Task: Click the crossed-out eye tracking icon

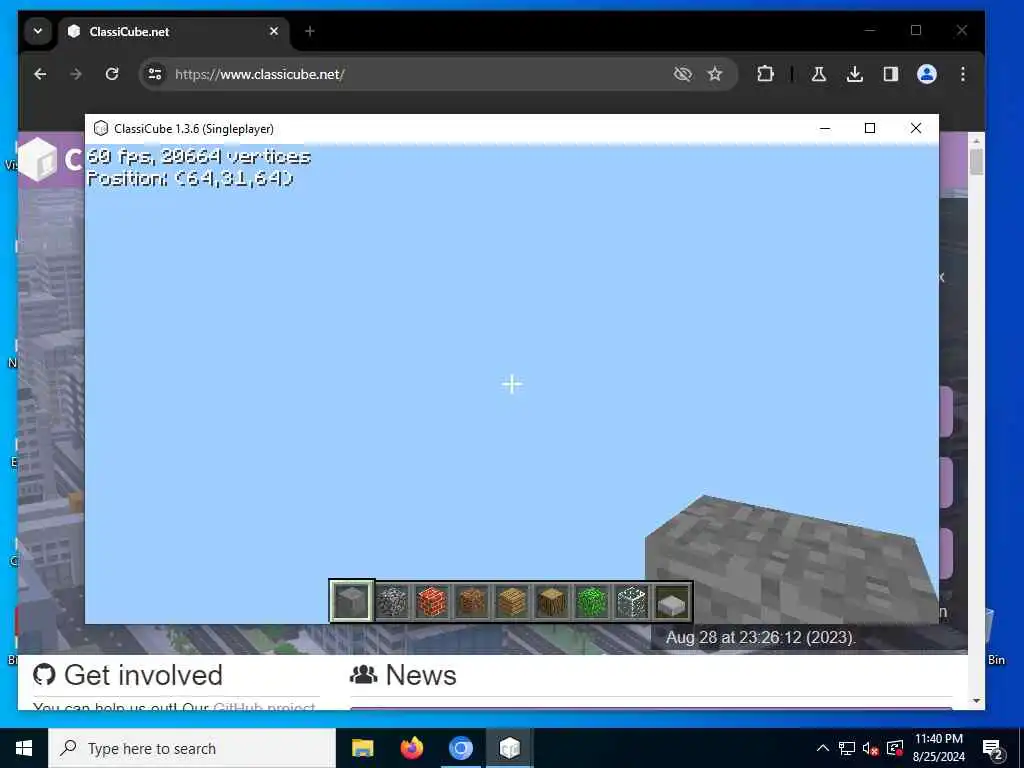Action: click(x=682, y=74)
